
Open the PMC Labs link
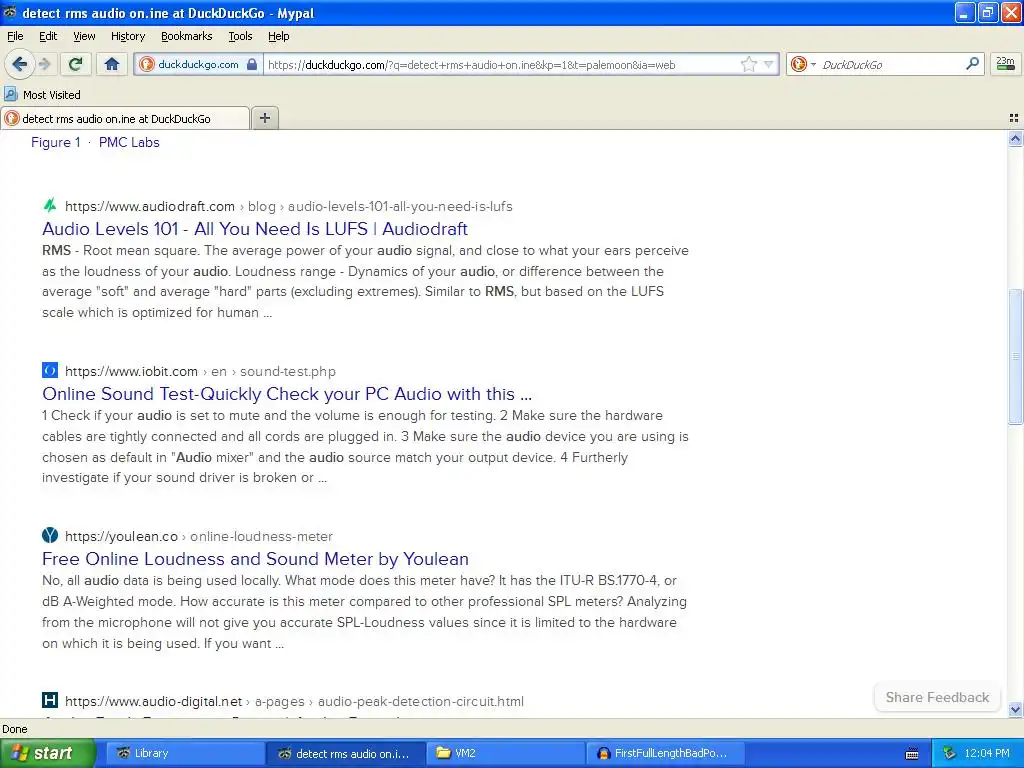point(129,142)
